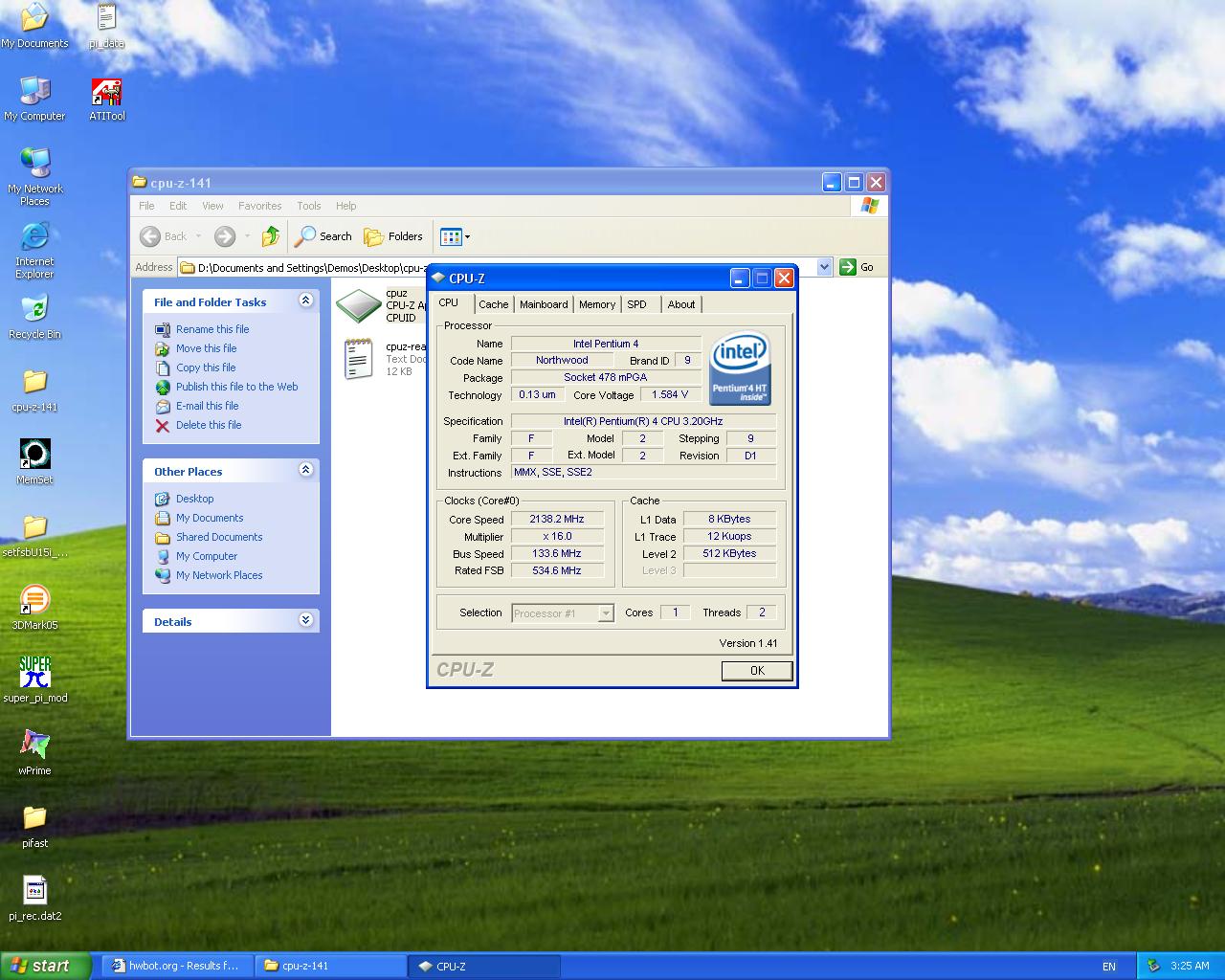Viewport: 1225px width, 980px height.
Task: Switch to the Mainboard tab in CPU-Z
Action: click(x=544, y=304)
